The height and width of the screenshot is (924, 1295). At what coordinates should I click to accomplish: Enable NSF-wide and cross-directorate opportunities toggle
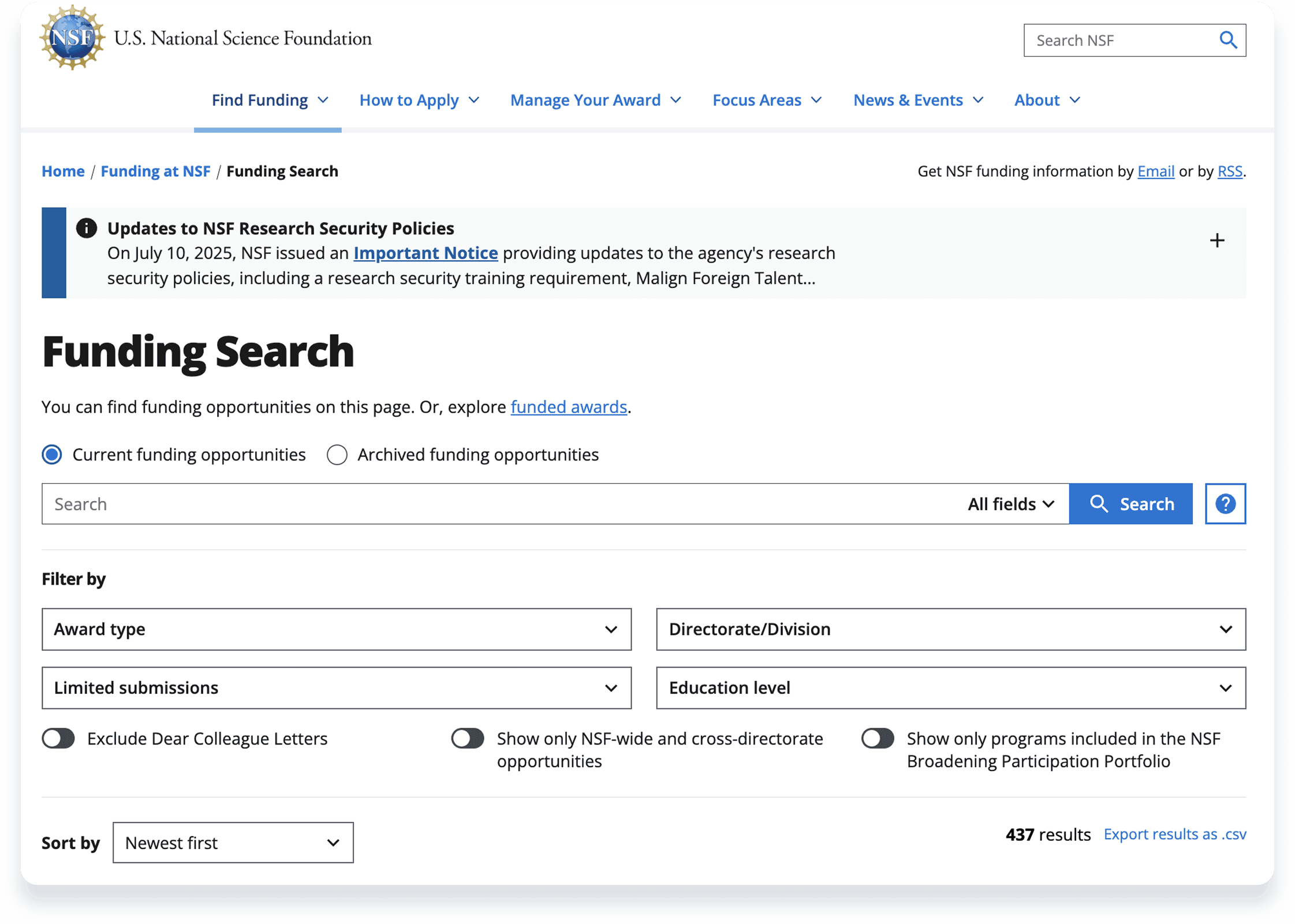point(468,738)
